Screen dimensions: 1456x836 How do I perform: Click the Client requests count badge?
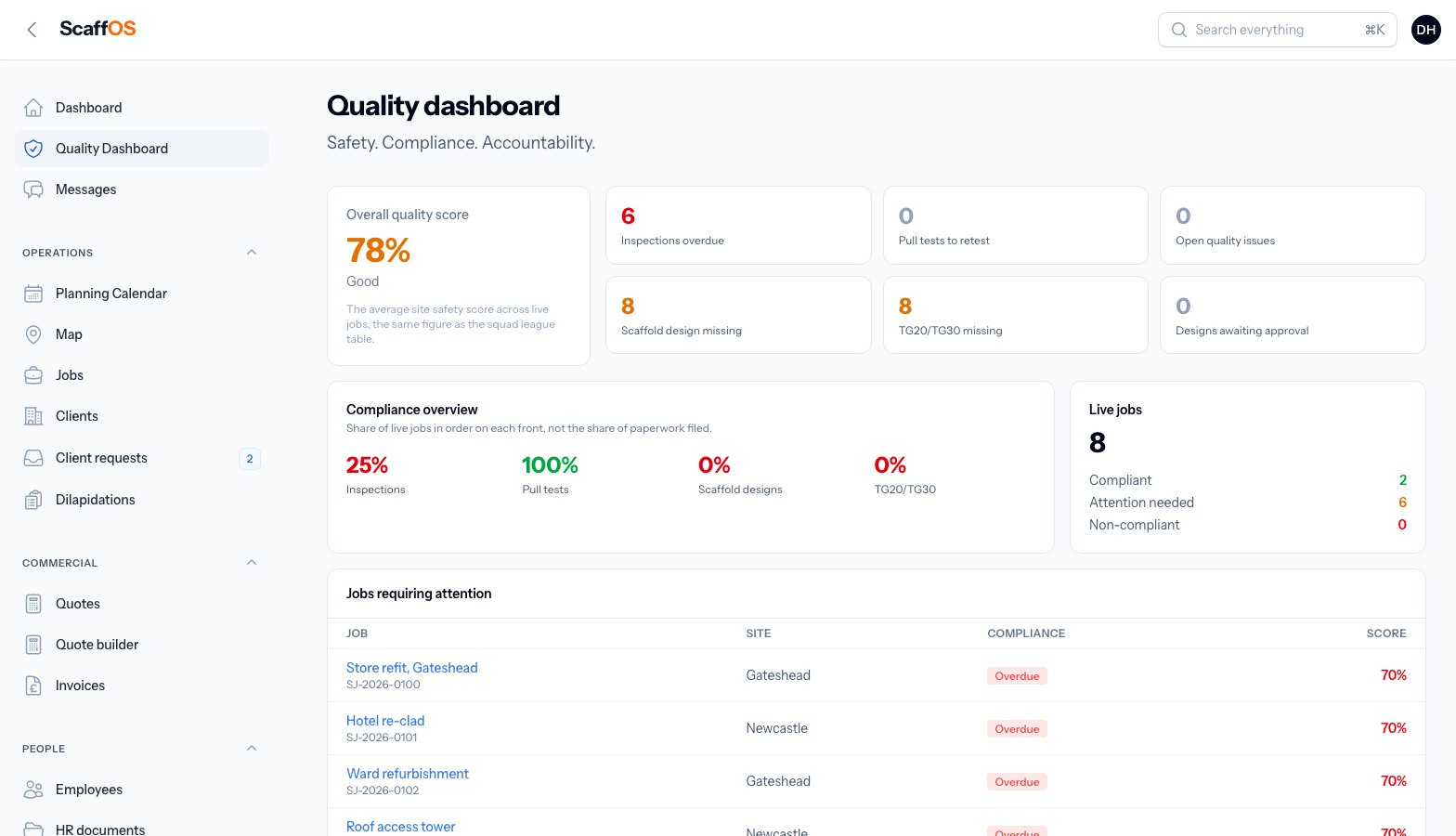pyautogui.click(x=250, y=459)
